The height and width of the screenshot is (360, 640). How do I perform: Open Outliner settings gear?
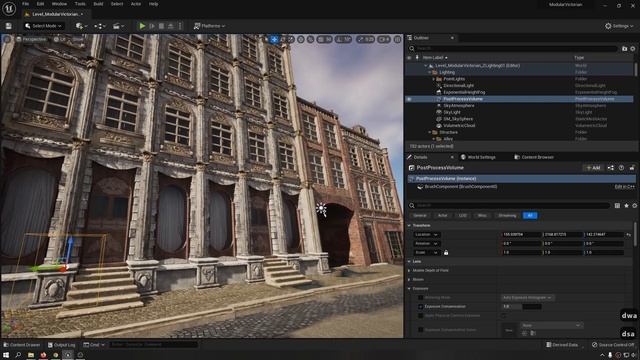(633, 49)
